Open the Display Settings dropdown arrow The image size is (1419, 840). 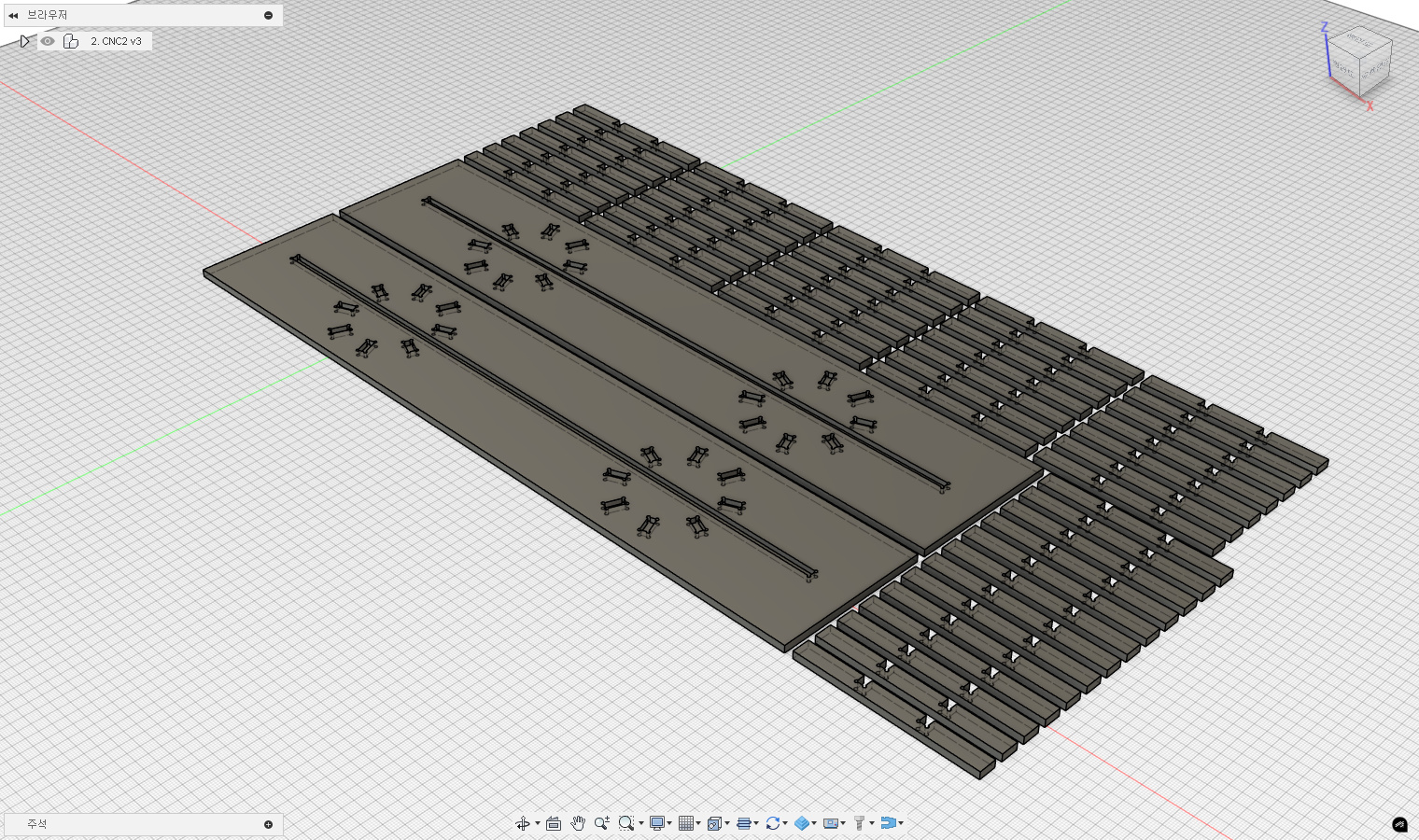(x=670, y=823)
